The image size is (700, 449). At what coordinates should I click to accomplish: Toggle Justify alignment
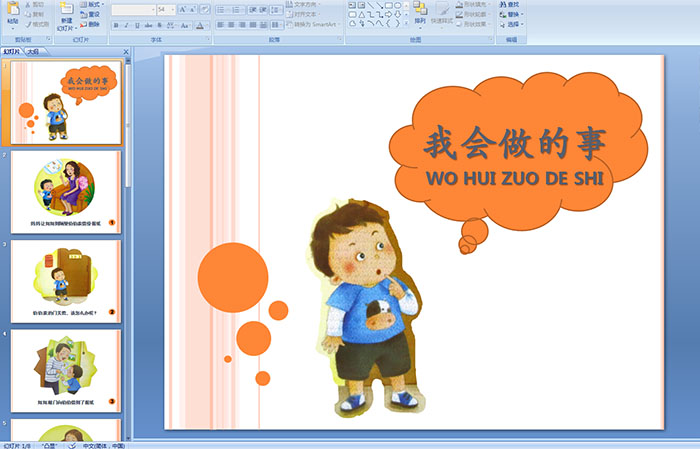pos(253,25)
